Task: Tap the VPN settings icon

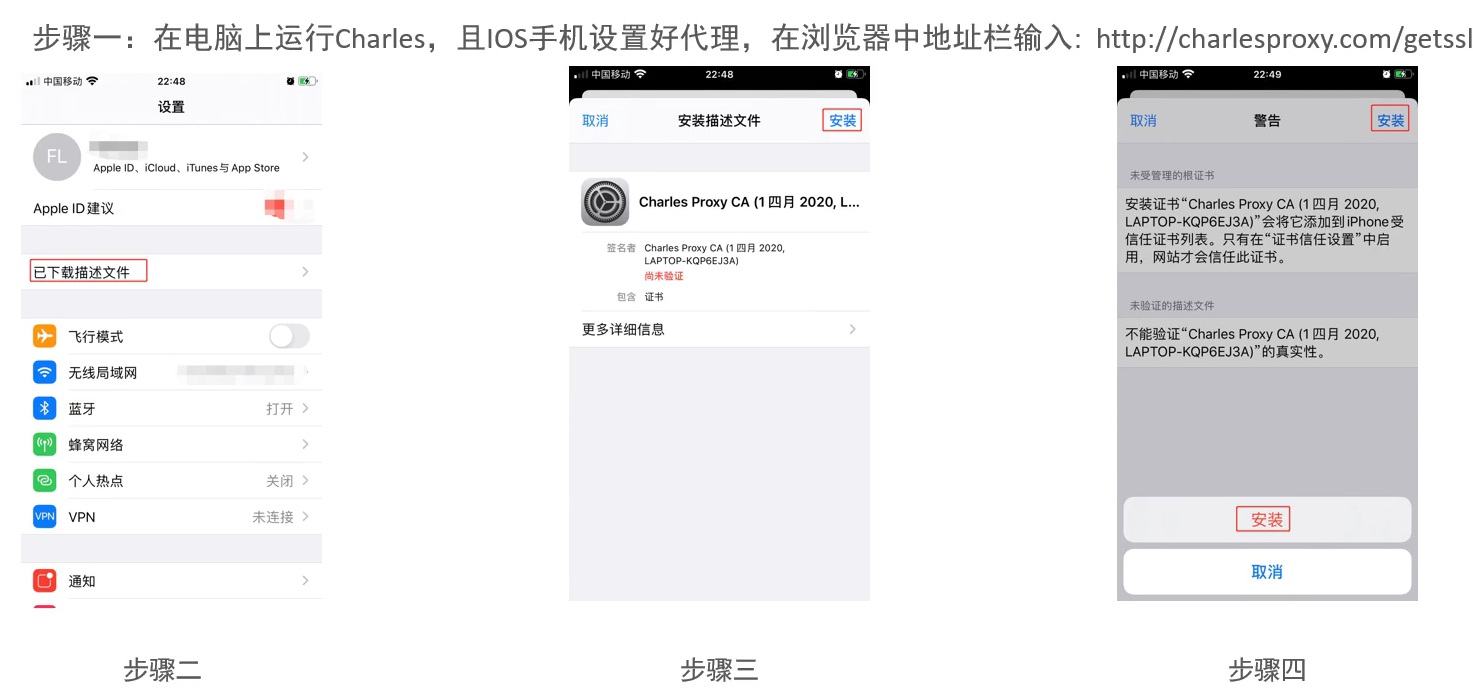Action: coord(45,516)
